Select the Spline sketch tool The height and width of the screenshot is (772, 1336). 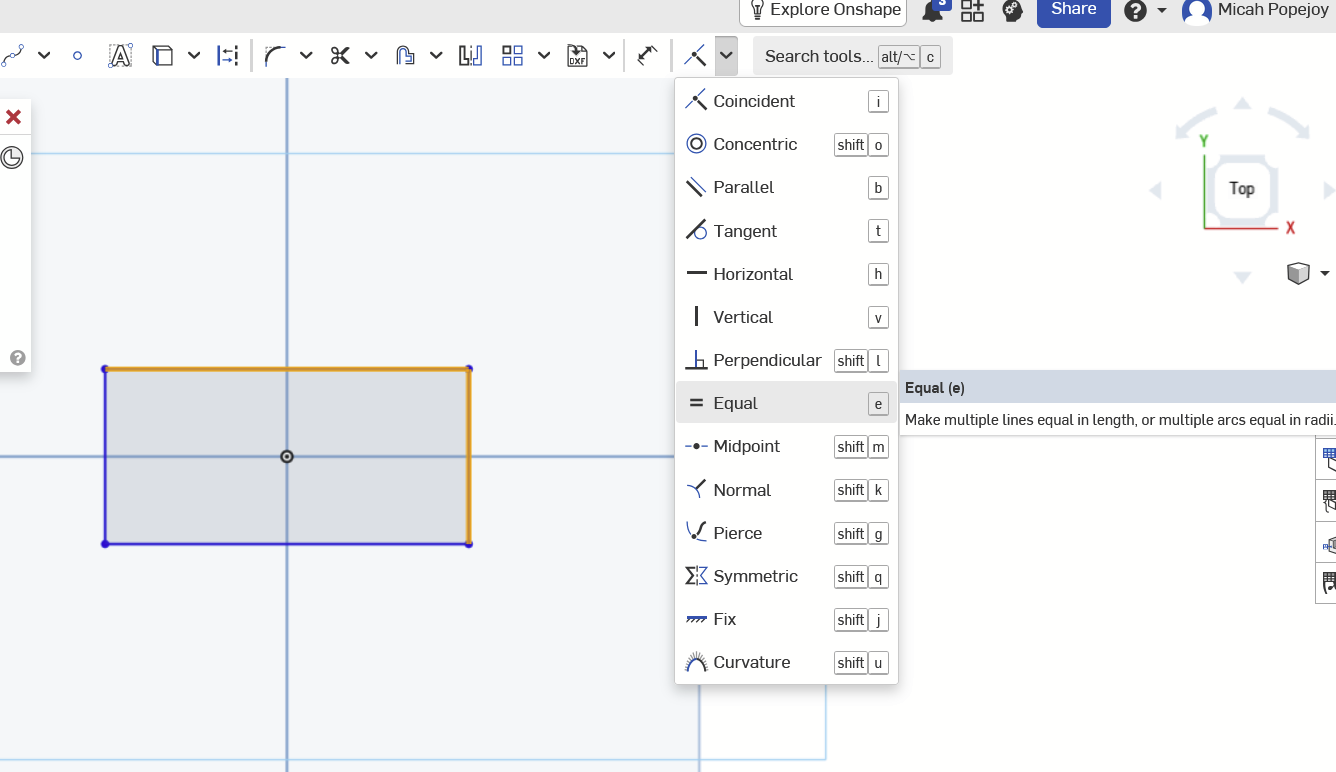pos(13,56)
